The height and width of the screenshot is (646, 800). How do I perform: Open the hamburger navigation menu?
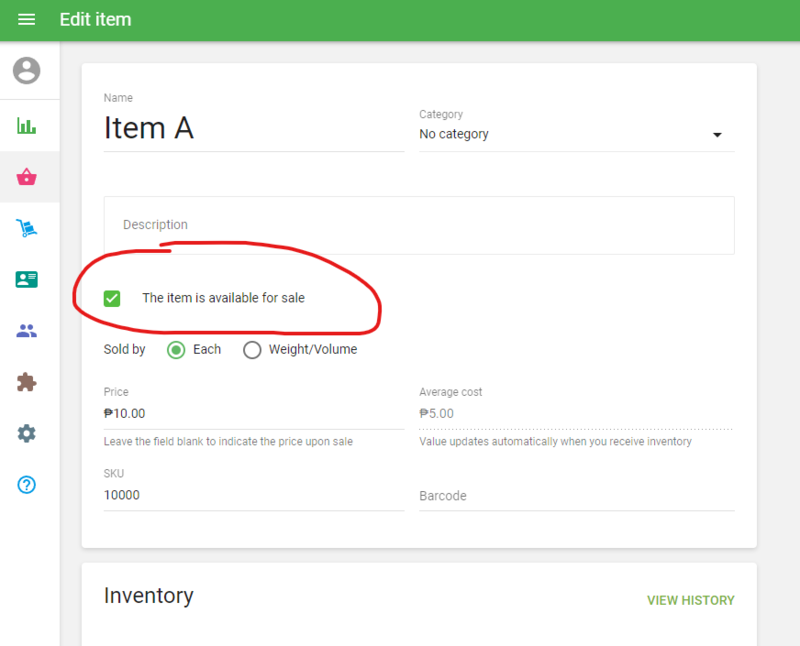[x=27, y=20]
